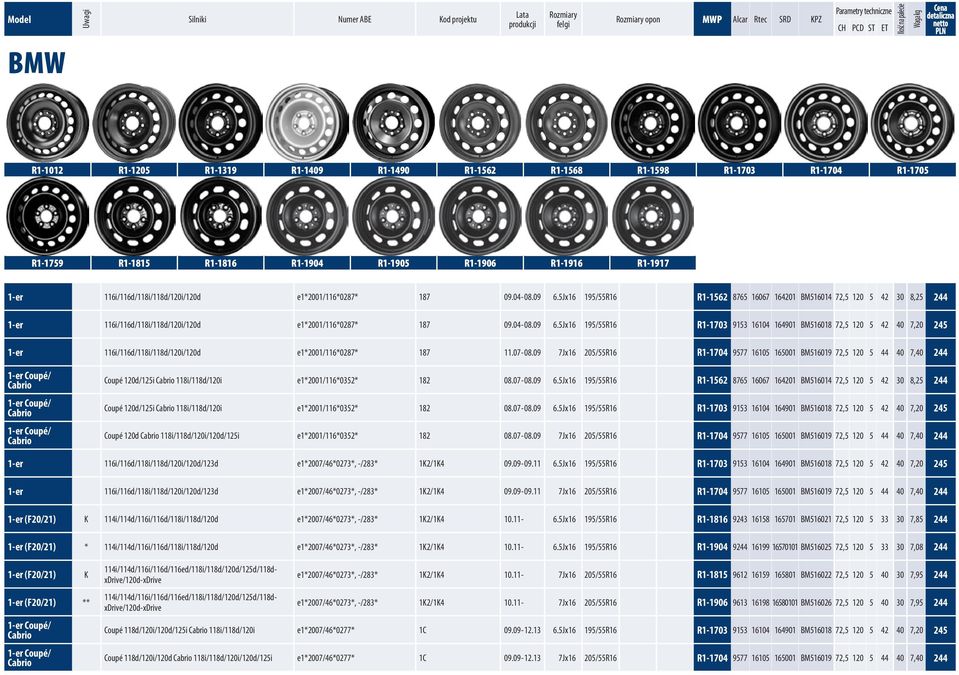Viewport: 959px width, 675px height.
Task: Choose the R1-1568 wheel image
Action: click(566, 122)
